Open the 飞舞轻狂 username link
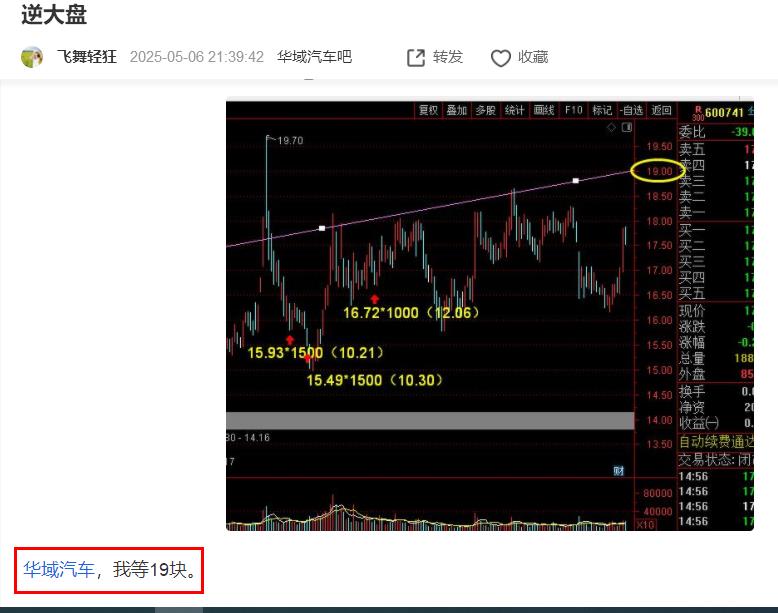This screenshot has width=778, height=613. coord(87,57)
